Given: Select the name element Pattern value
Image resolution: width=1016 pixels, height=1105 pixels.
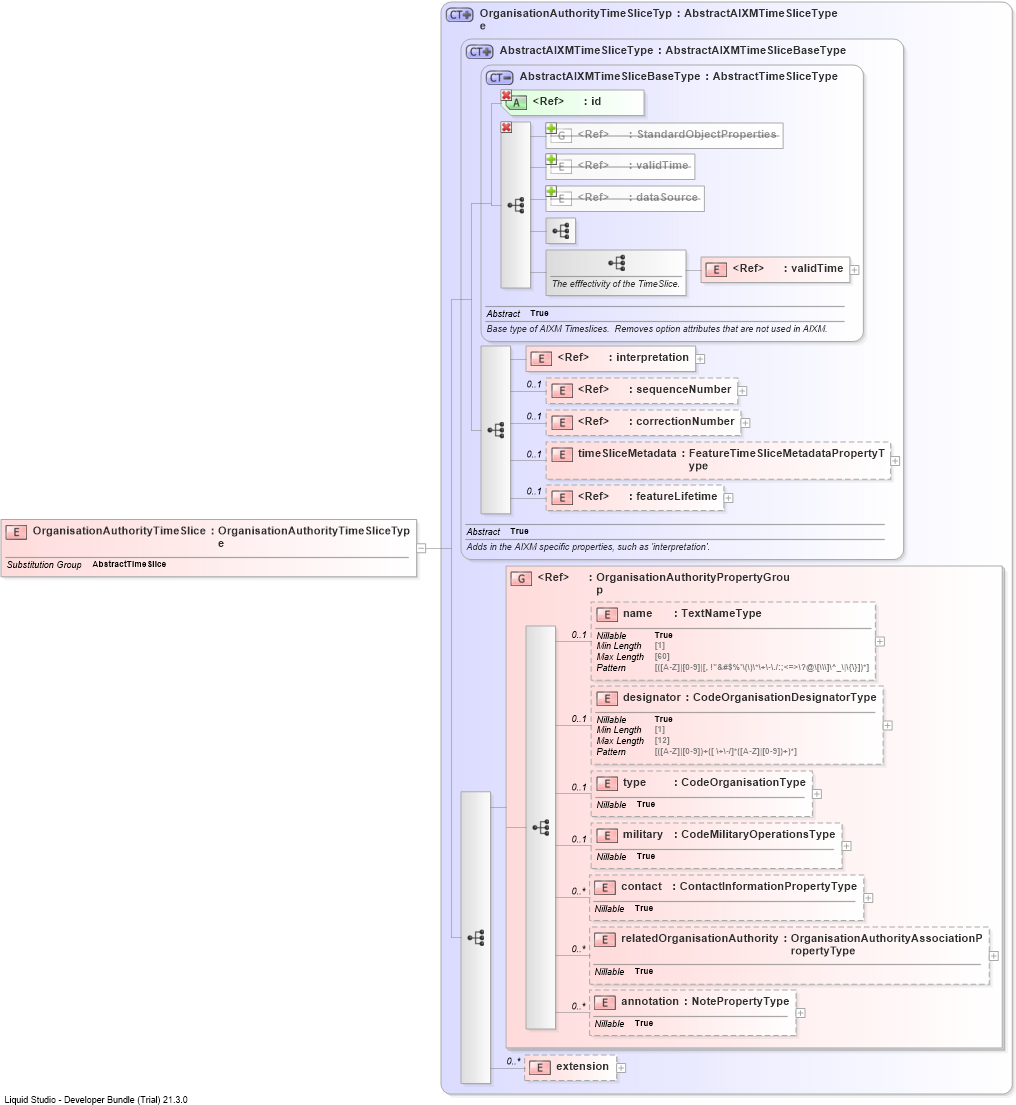Looking at the screenshot, I should pyautogui.click(x=761, y=667).
